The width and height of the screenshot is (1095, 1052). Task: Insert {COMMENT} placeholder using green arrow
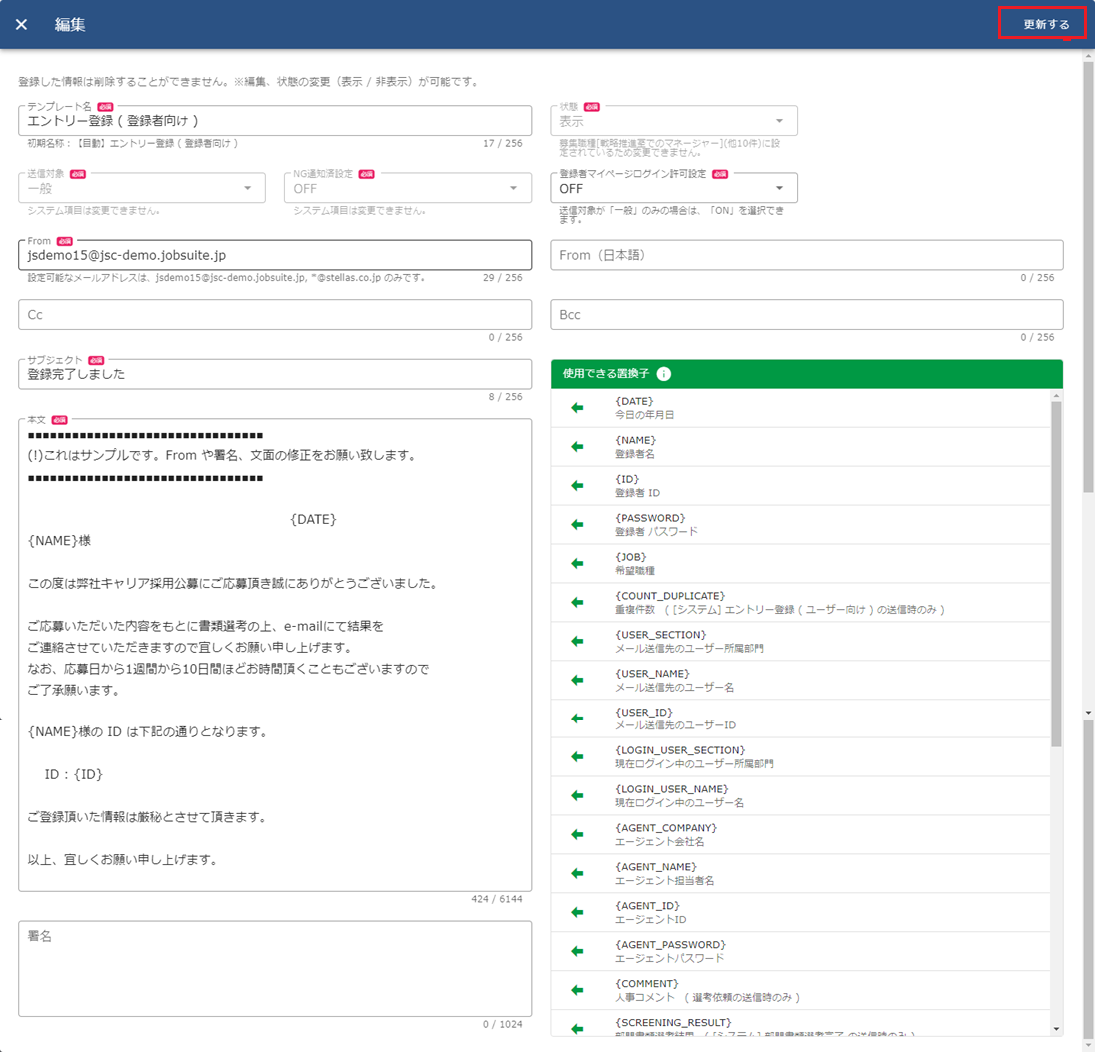[x=577, y=990]
